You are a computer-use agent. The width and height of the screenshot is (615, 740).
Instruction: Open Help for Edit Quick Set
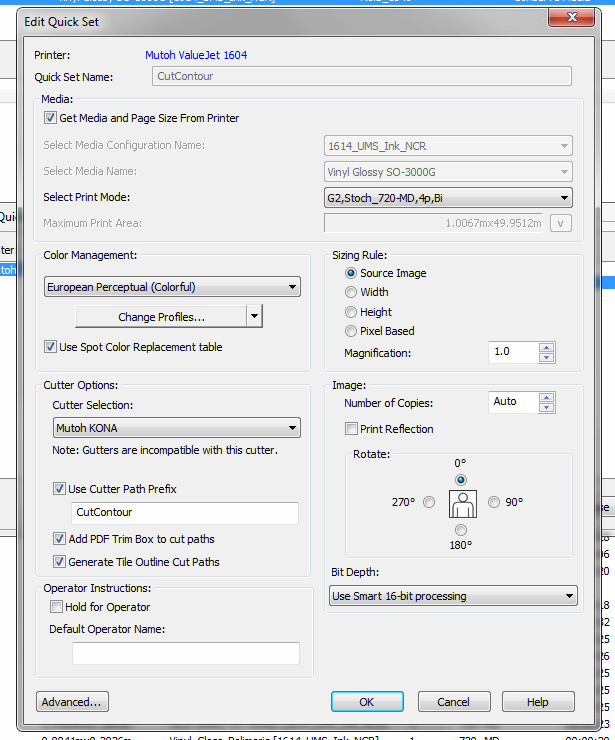pyautogui.click(x=538, y=702)
